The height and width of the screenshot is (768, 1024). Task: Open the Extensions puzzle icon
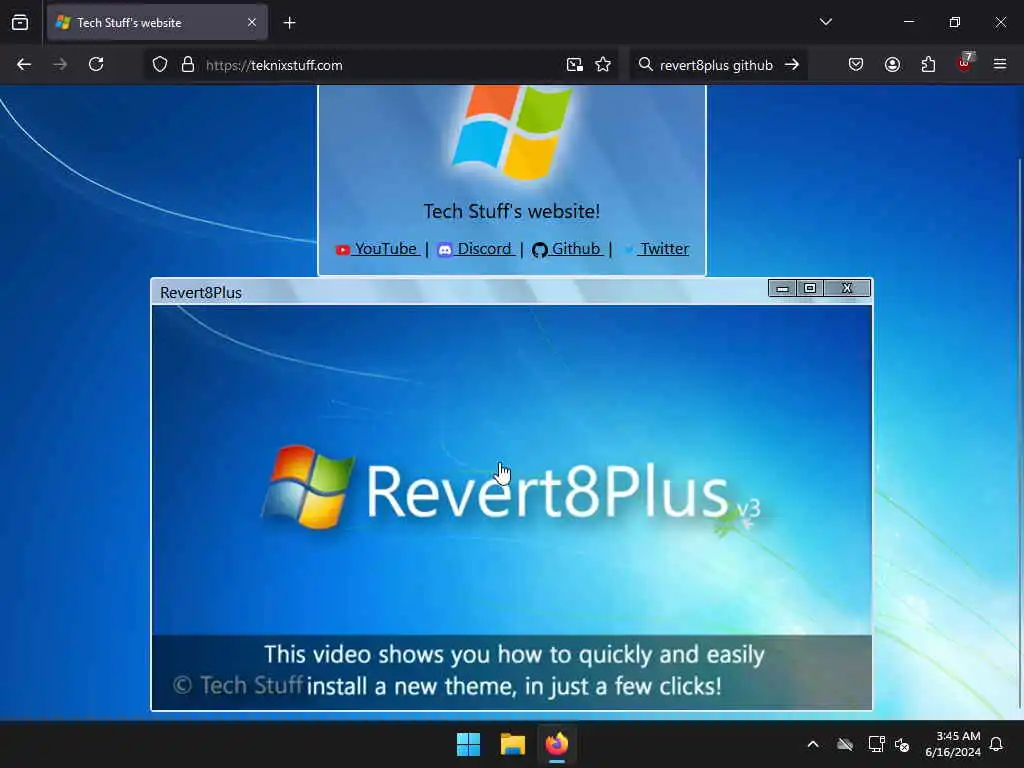point(928,65)
